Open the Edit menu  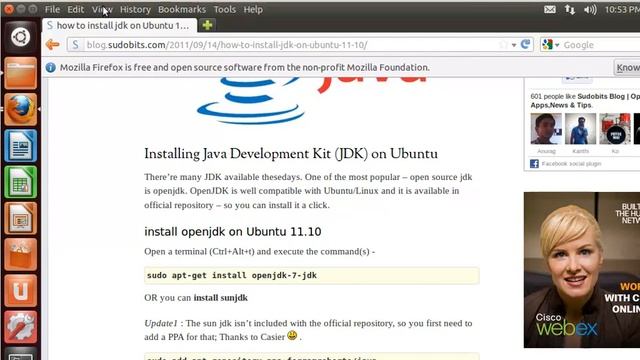[76, 9]
